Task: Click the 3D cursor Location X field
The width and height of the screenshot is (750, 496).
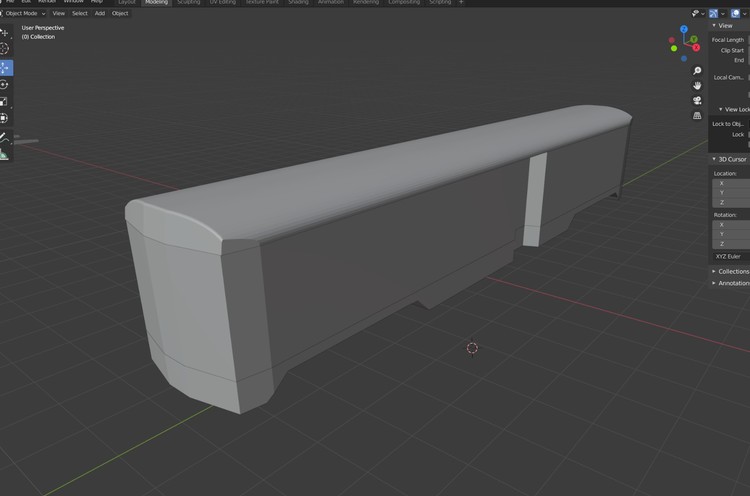Action: pyautogui.click(x=731, y=183)
